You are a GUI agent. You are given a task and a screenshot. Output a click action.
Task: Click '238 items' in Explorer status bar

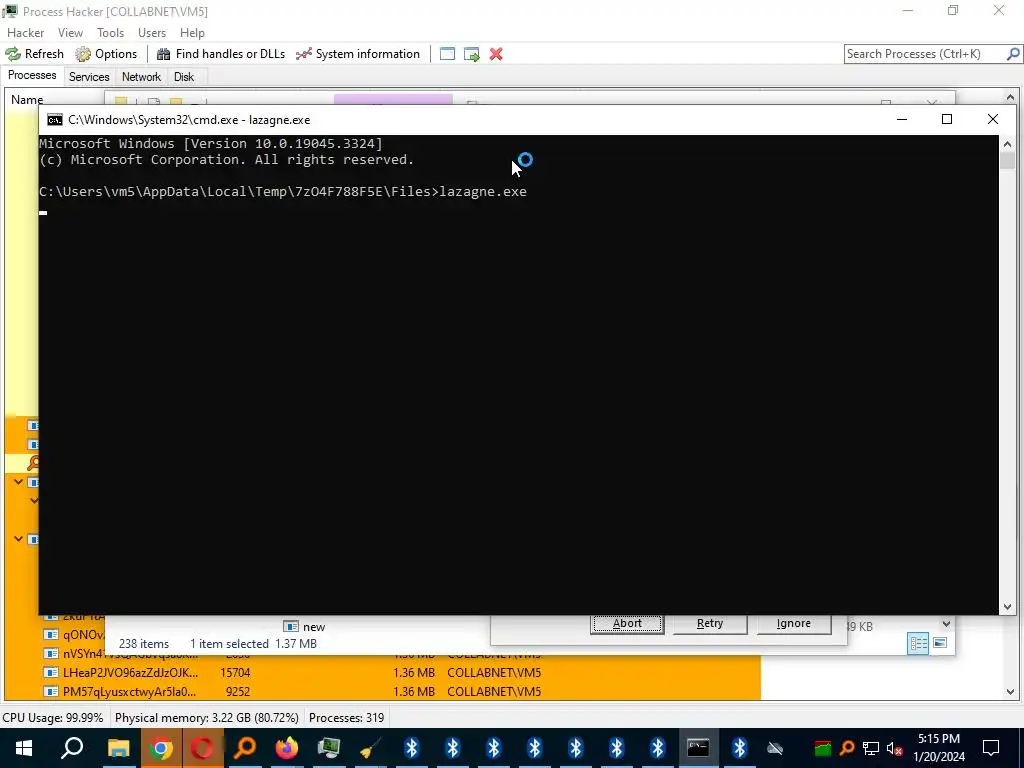pos(144,643)
